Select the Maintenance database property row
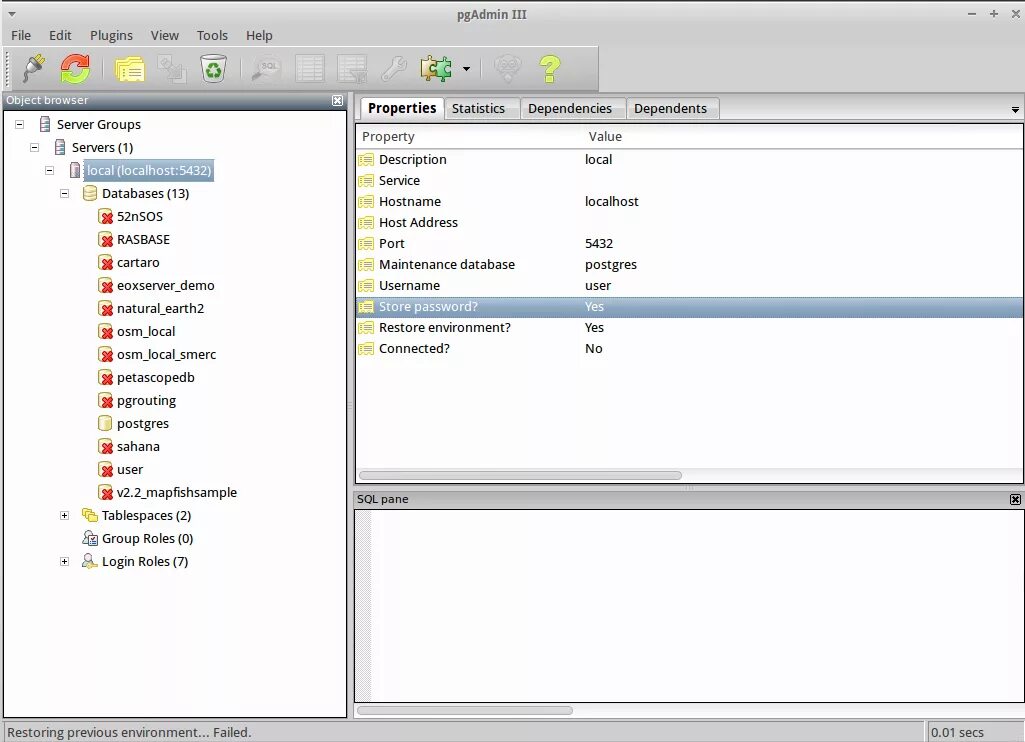This screenshot has height=742, width=1025. coord(689,265)
